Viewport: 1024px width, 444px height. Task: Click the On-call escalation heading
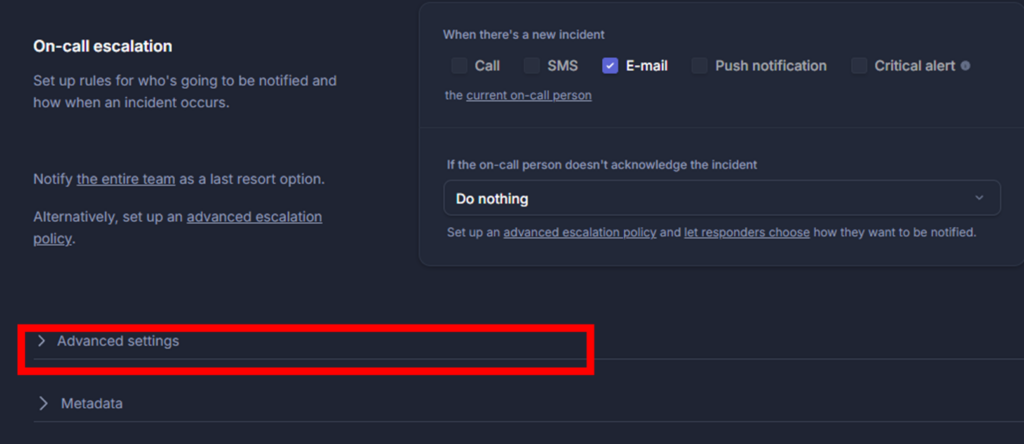pyautogui.click(x=103, y=46)
